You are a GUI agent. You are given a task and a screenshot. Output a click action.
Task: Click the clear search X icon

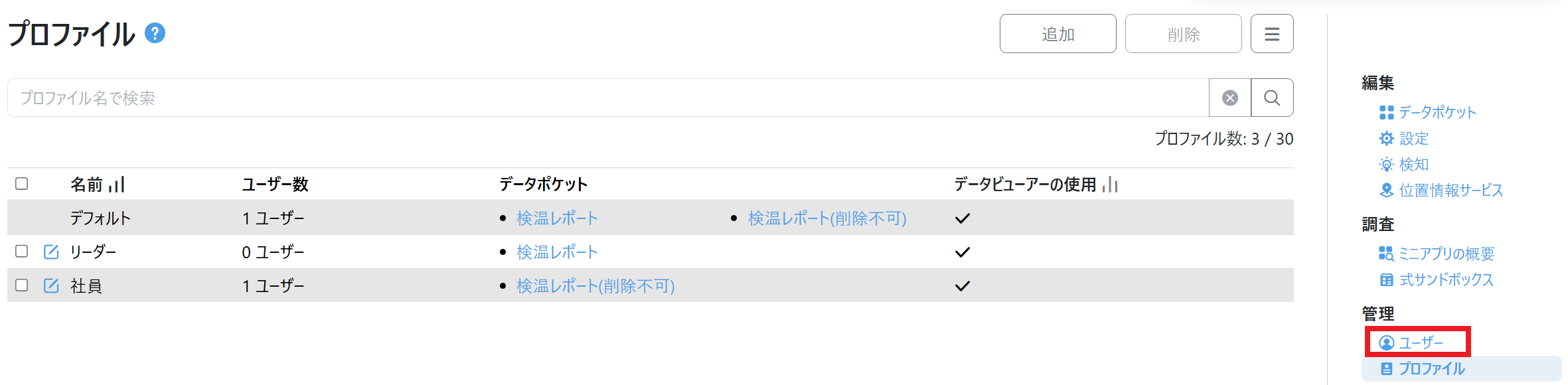tap(1230, 98)
